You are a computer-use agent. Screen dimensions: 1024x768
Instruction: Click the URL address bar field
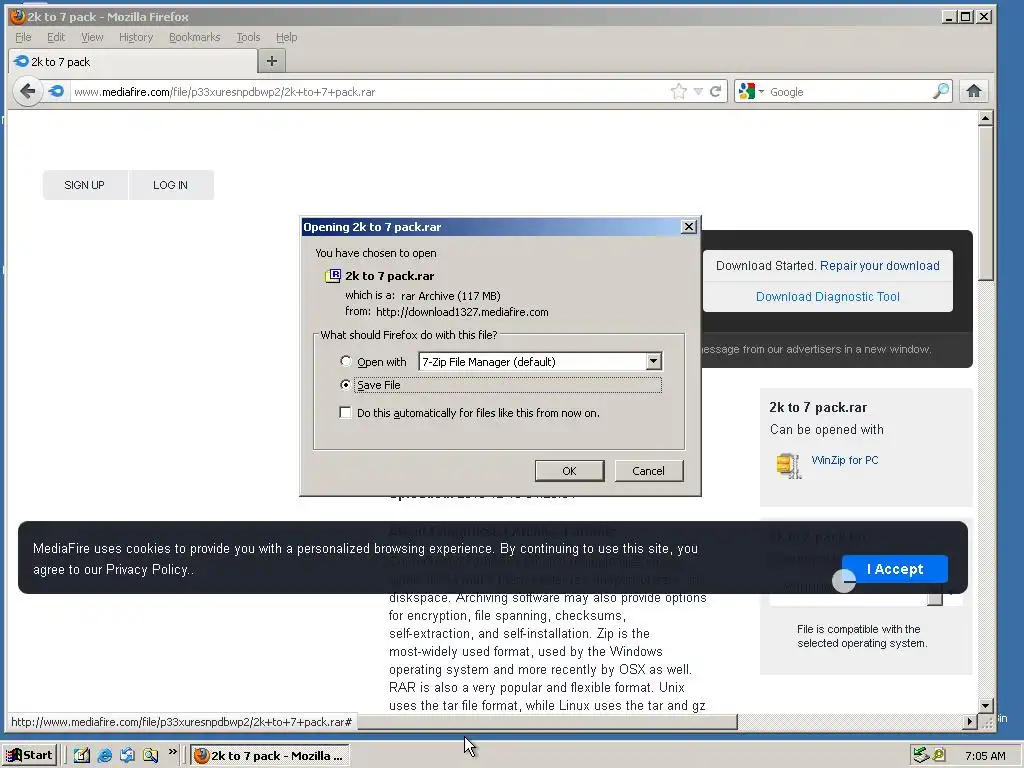[369, 91]
